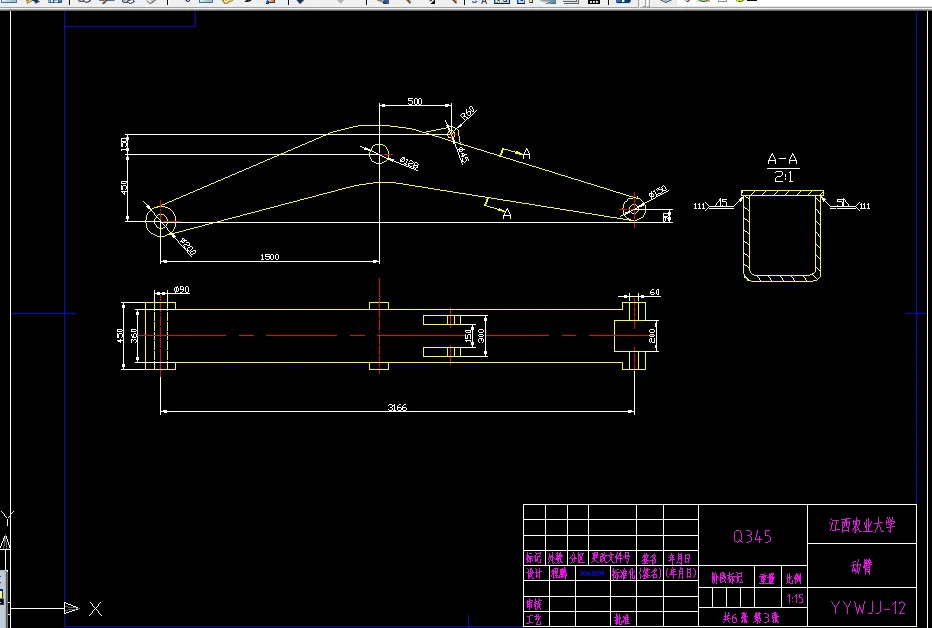This screenshot has height=628, width=932.
Task: Click the 阶段标记 label
Action: pos(726,578)
